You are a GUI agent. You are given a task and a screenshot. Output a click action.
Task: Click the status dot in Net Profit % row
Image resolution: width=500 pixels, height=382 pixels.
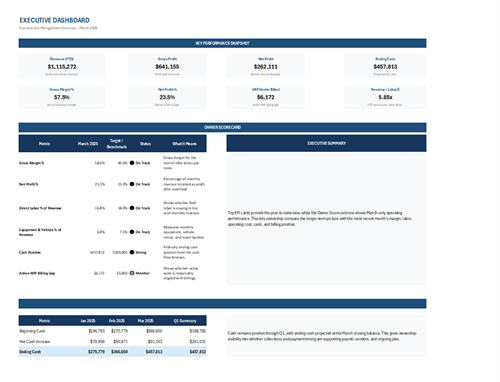pos(132,184)
